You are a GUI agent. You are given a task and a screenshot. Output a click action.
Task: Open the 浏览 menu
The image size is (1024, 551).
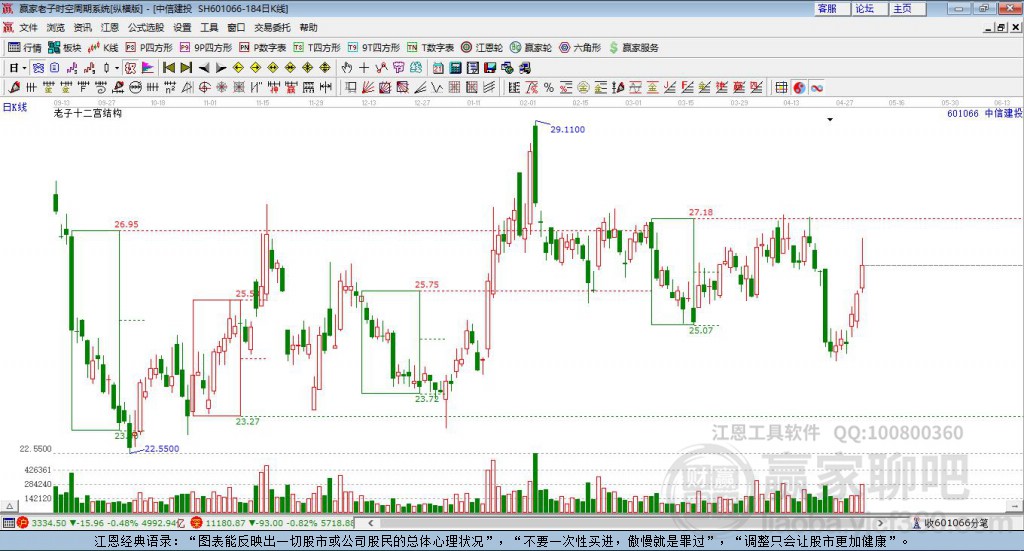(x=56, y=27)
